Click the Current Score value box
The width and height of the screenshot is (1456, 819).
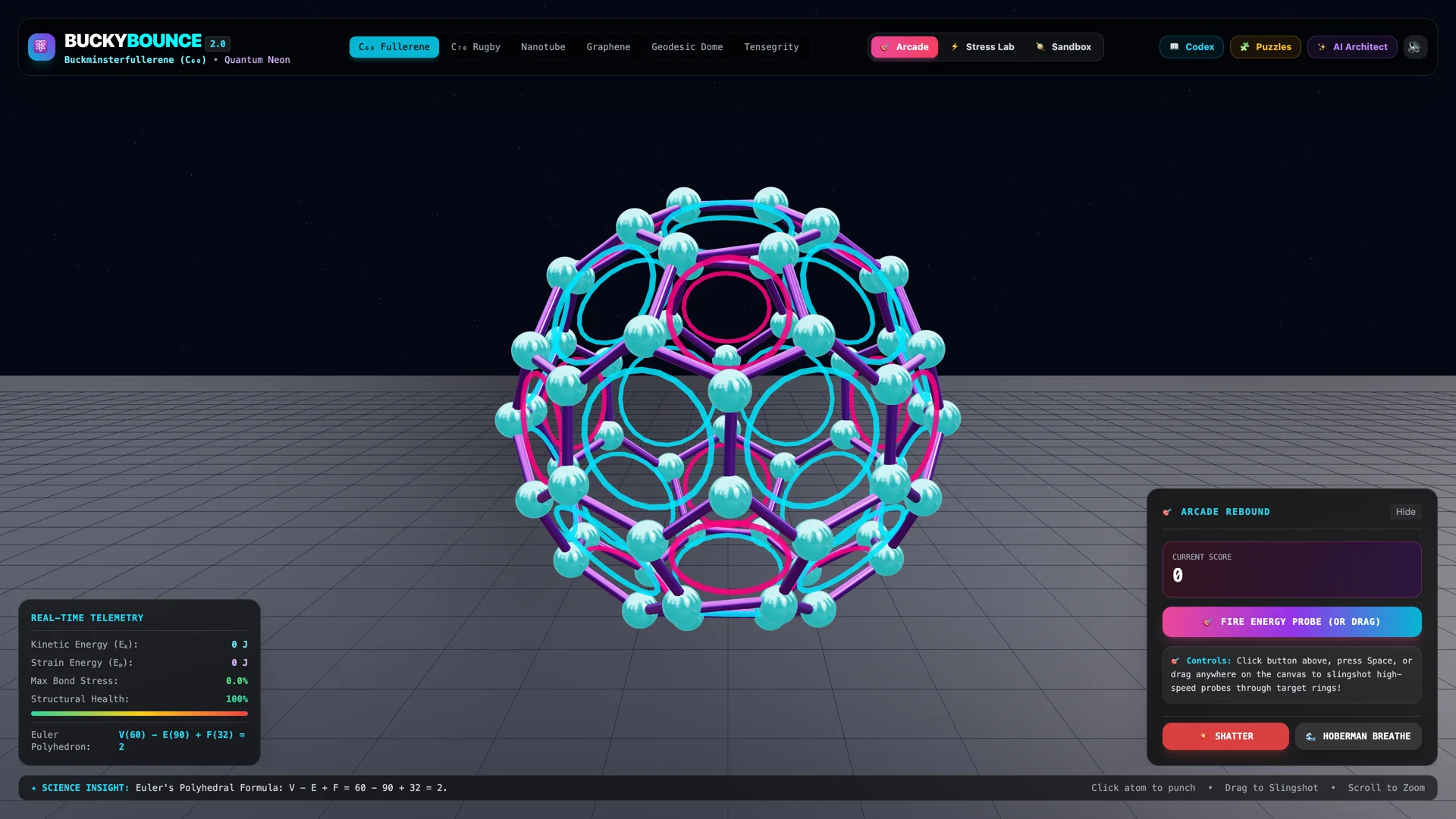coord(1291,570)
